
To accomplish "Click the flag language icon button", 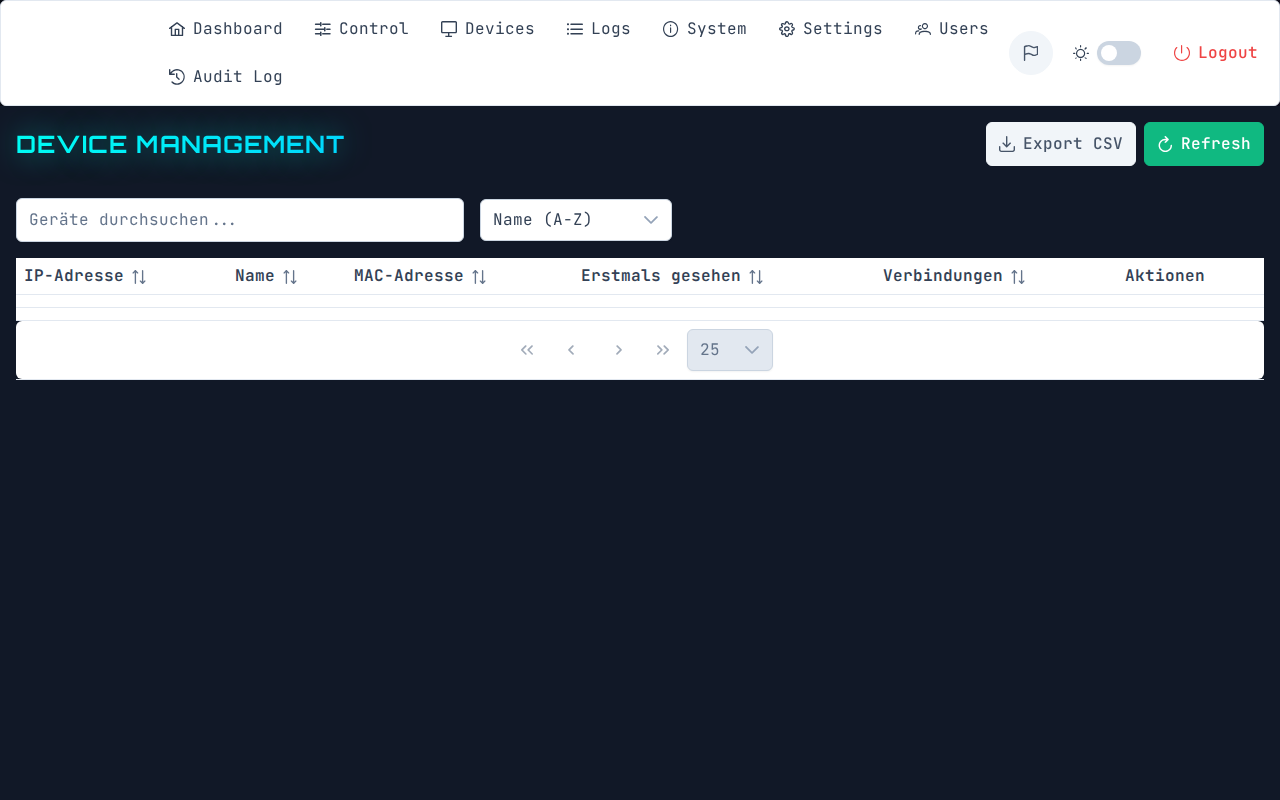I will coord(1030,53).
